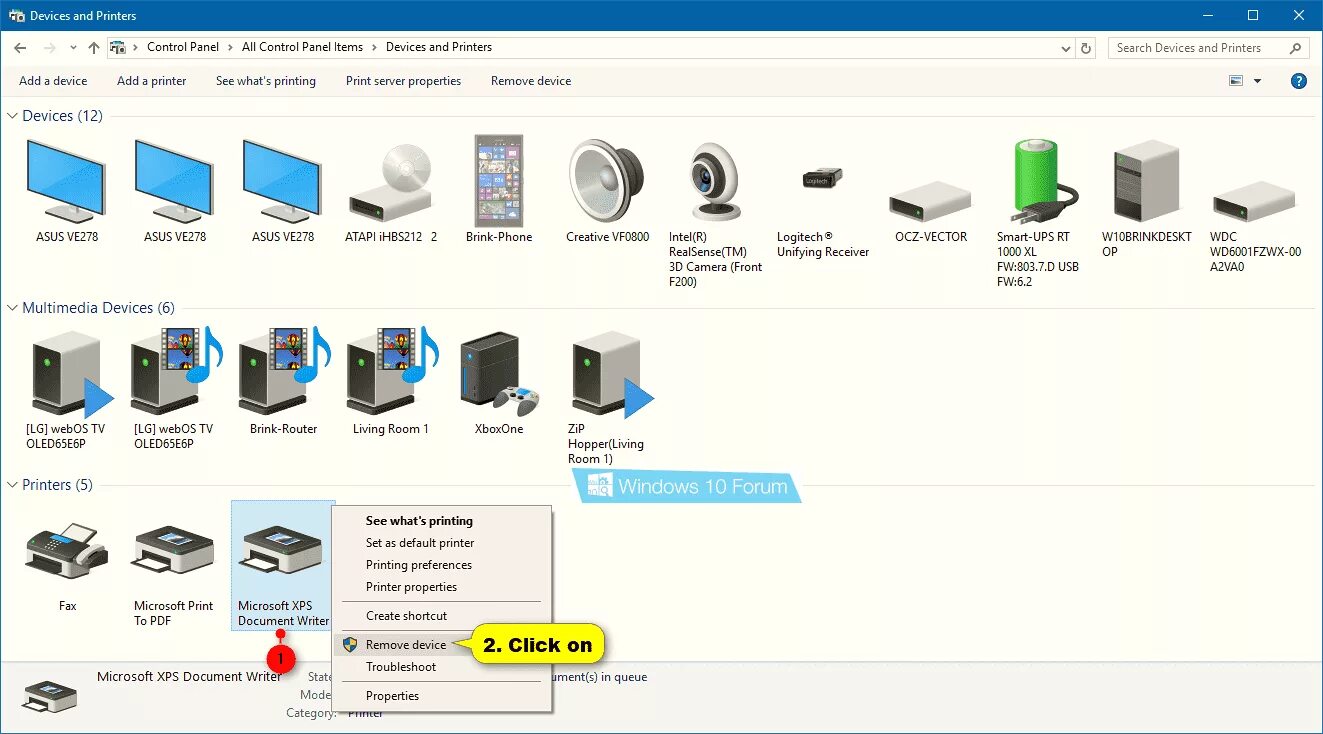Click Print server properties
This screenshot has height=734, width=1323.
[402, 81]
